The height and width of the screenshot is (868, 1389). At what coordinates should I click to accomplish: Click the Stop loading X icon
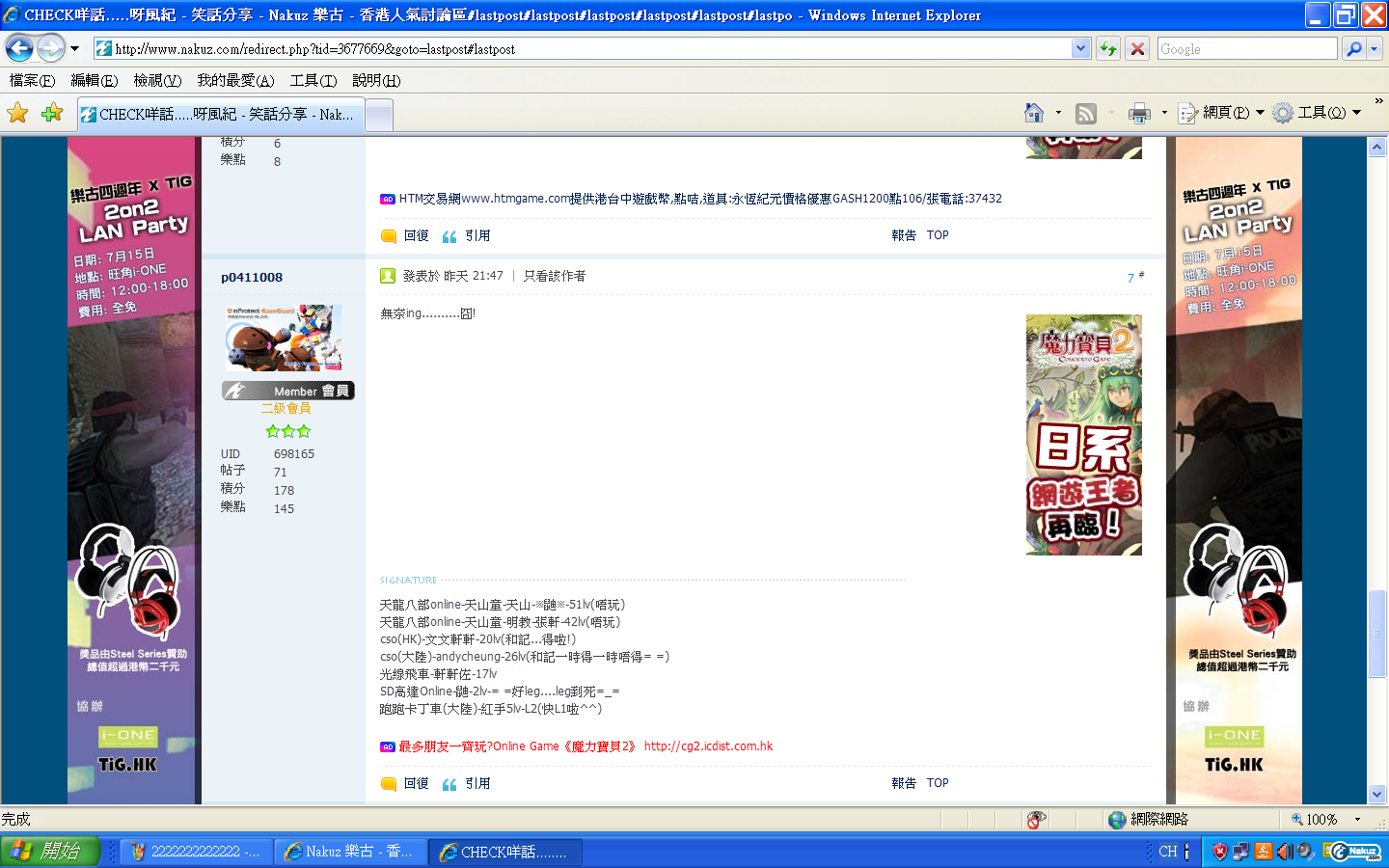[1138, 48]
